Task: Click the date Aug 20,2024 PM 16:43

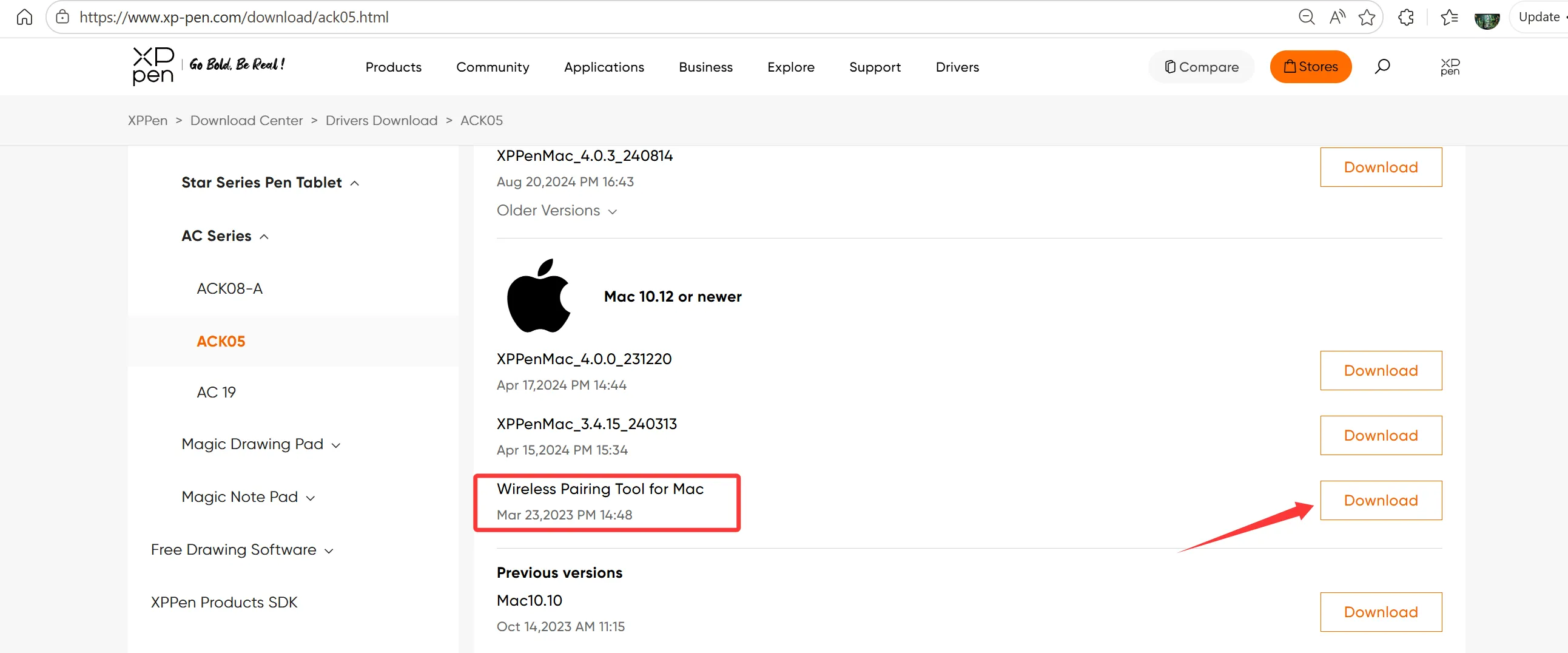Action: pyautogui.click(x=565, y=181)
